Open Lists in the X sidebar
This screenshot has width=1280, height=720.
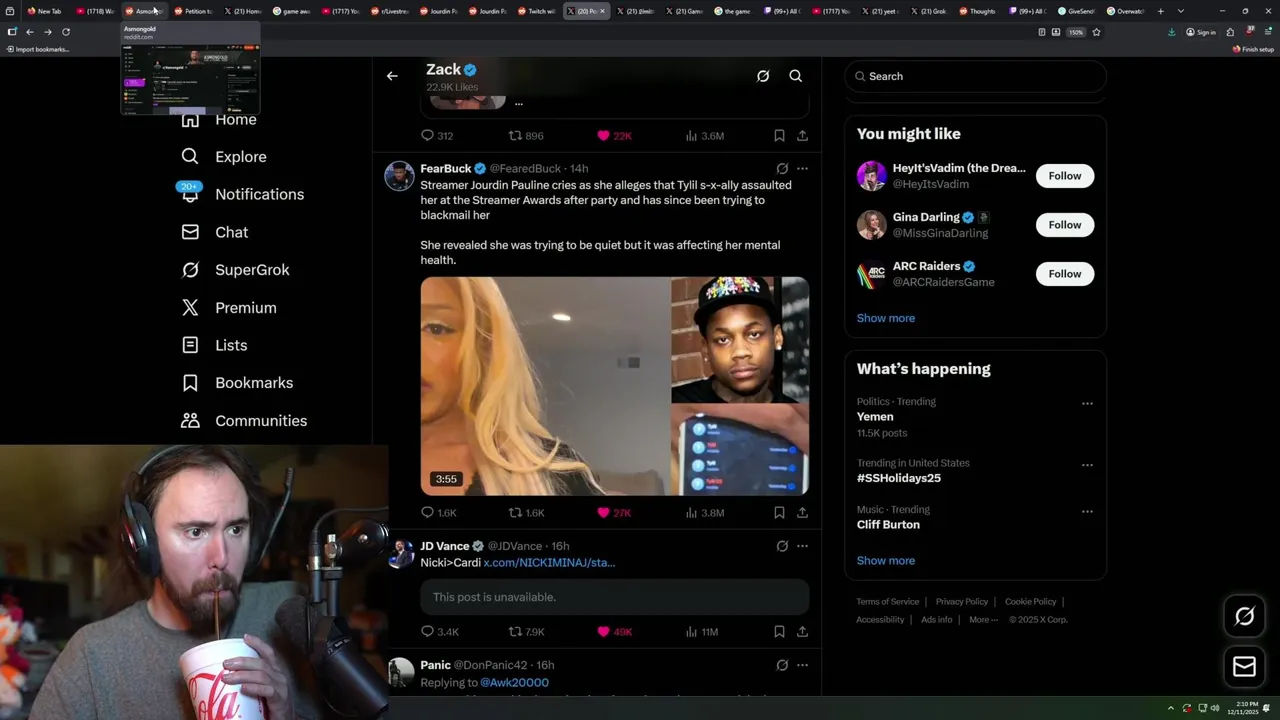pyautogui.click(x=215, y=345)
